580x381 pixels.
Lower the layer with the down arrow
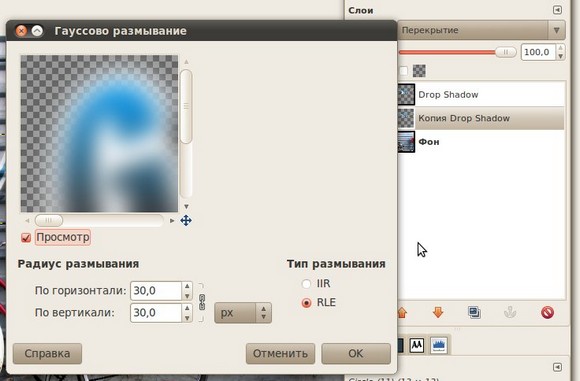(x=438, y=313)
